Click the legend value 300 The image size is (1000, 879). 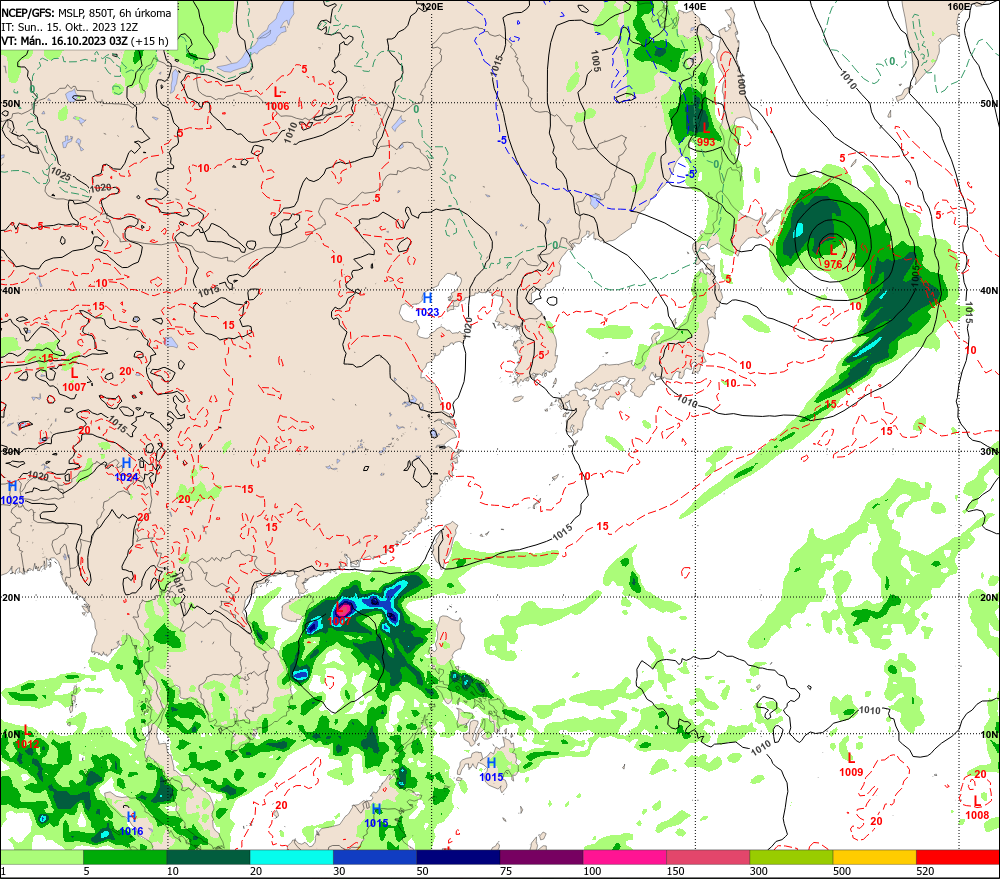click(x=759, y=871)
